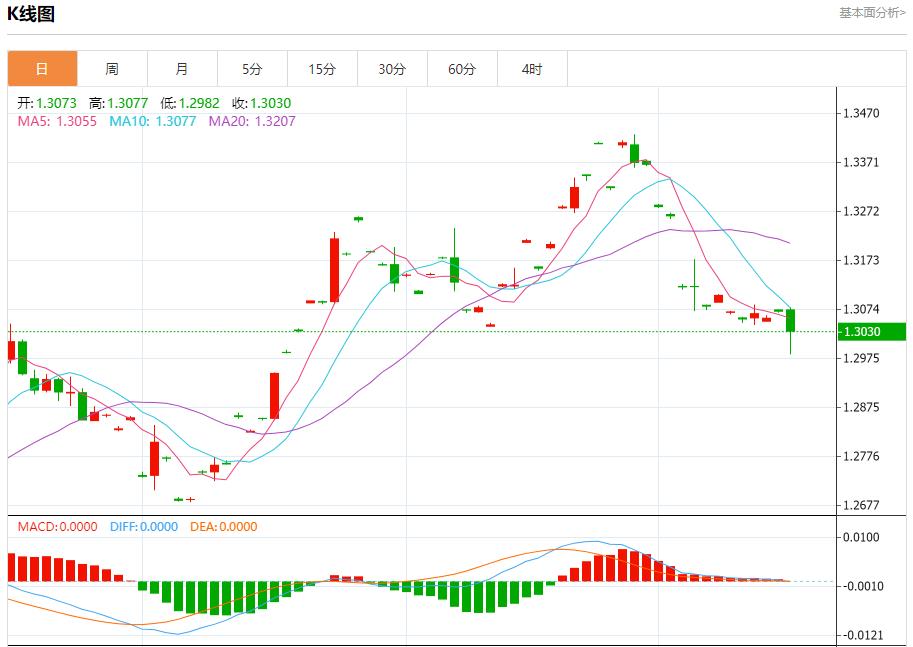The image size is (913, 647).
Task: Click the K线图 heading
Action: click(31, 14)
